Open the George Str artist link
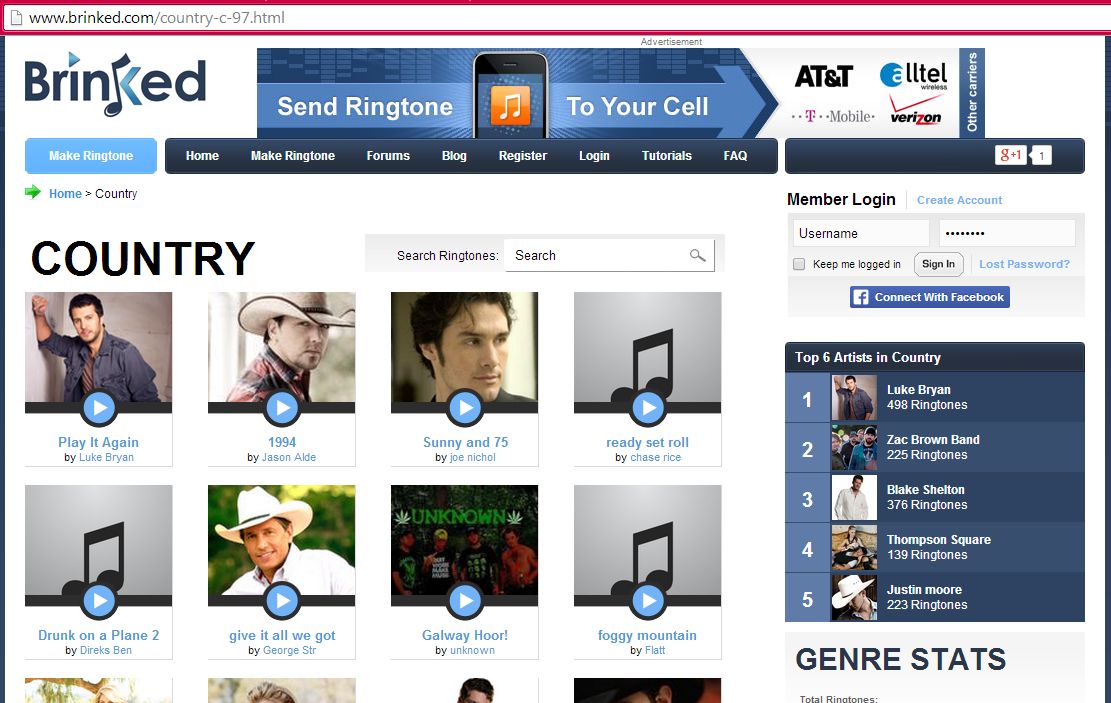1111x703 pixels. click(289, 651)
